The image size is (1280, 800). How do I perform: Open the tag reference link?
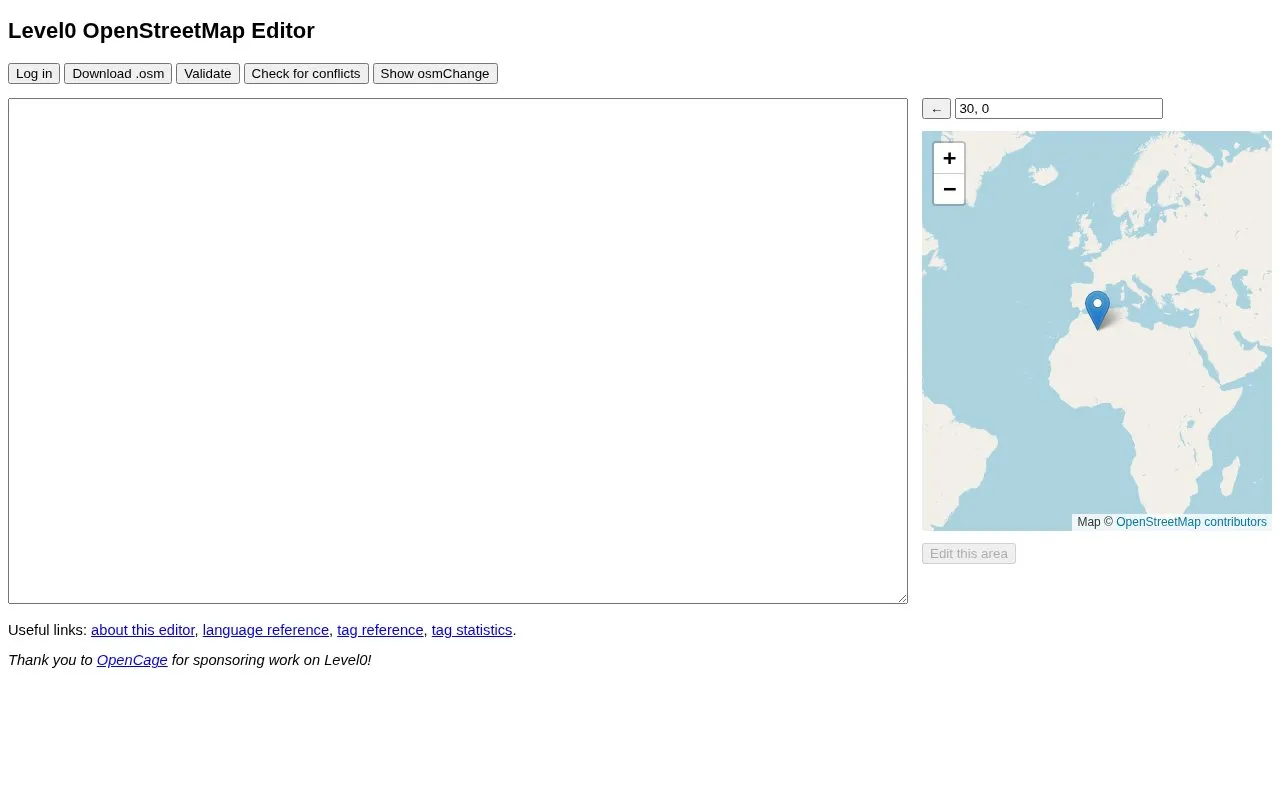380,630
